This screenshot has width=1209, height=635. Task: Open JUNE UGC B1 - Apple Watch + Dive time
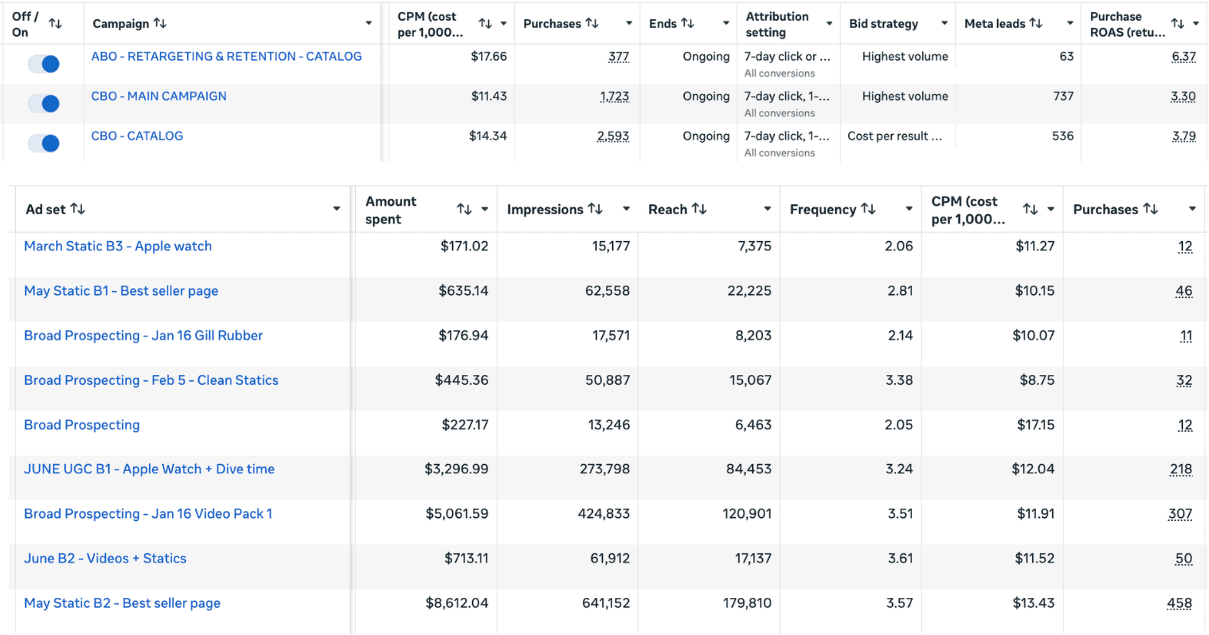149,469
